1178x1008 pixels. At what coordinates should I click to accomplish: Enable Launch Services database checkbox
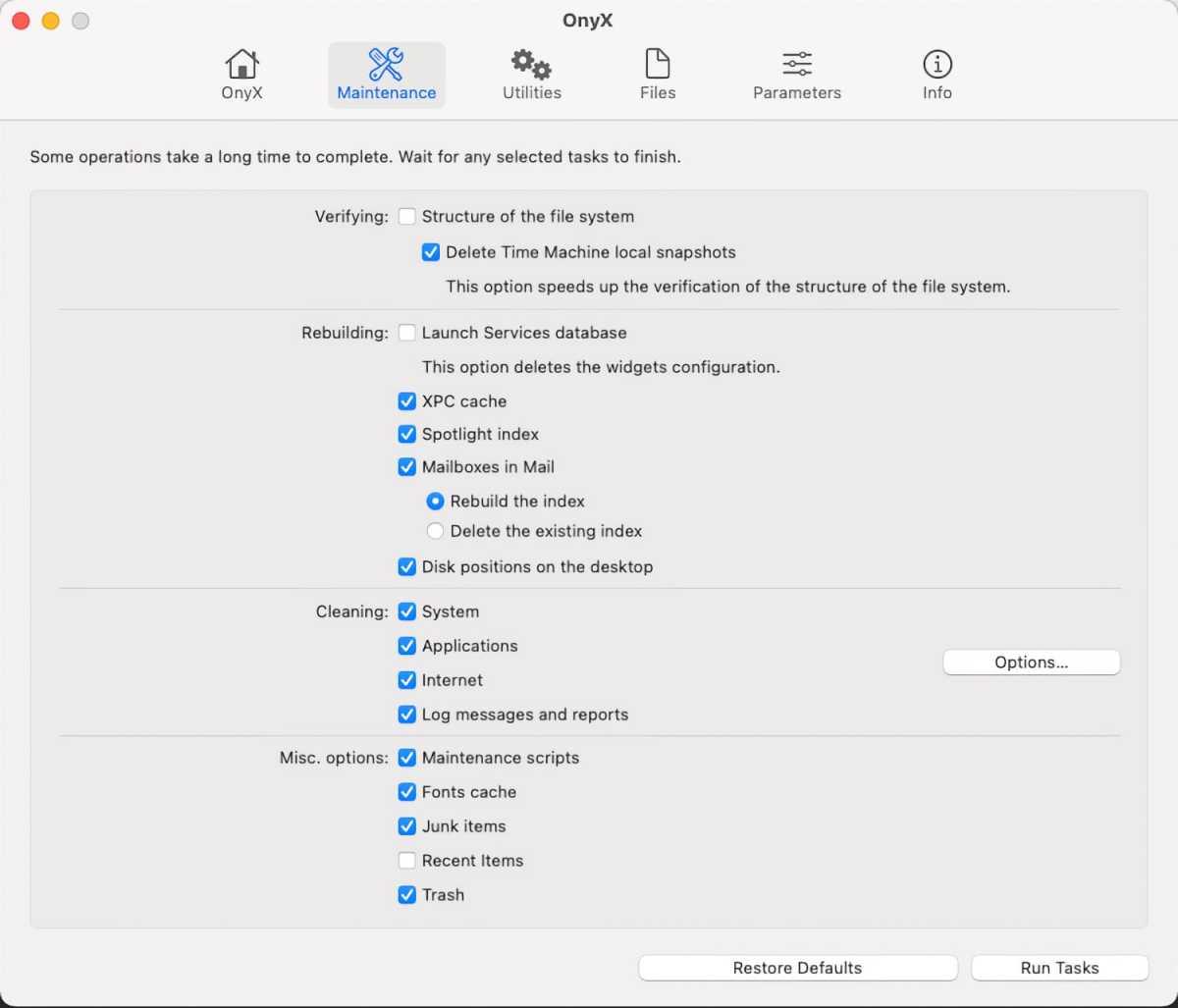point(407,333)
